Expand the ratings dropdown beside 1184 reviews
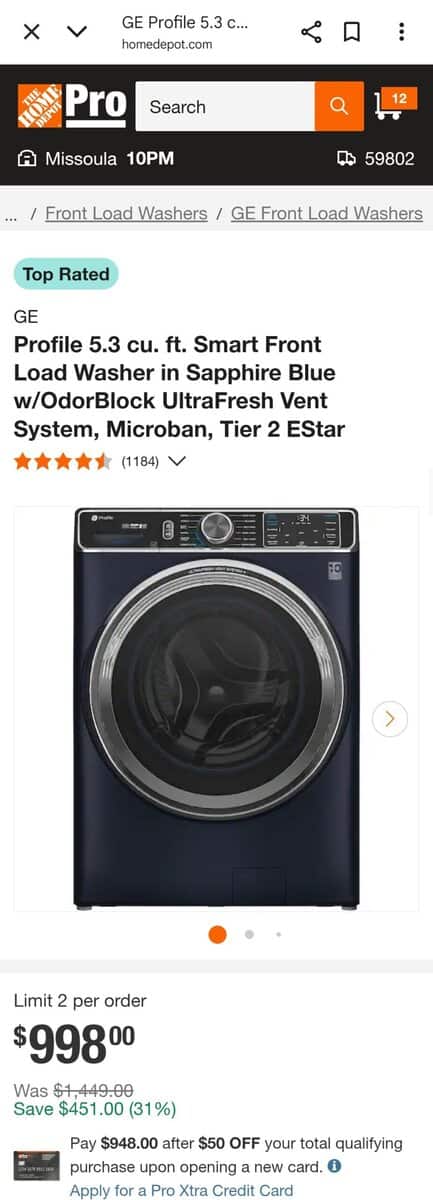The width and height of the screenshot is (433, 1200). click(x=177, y=462)
